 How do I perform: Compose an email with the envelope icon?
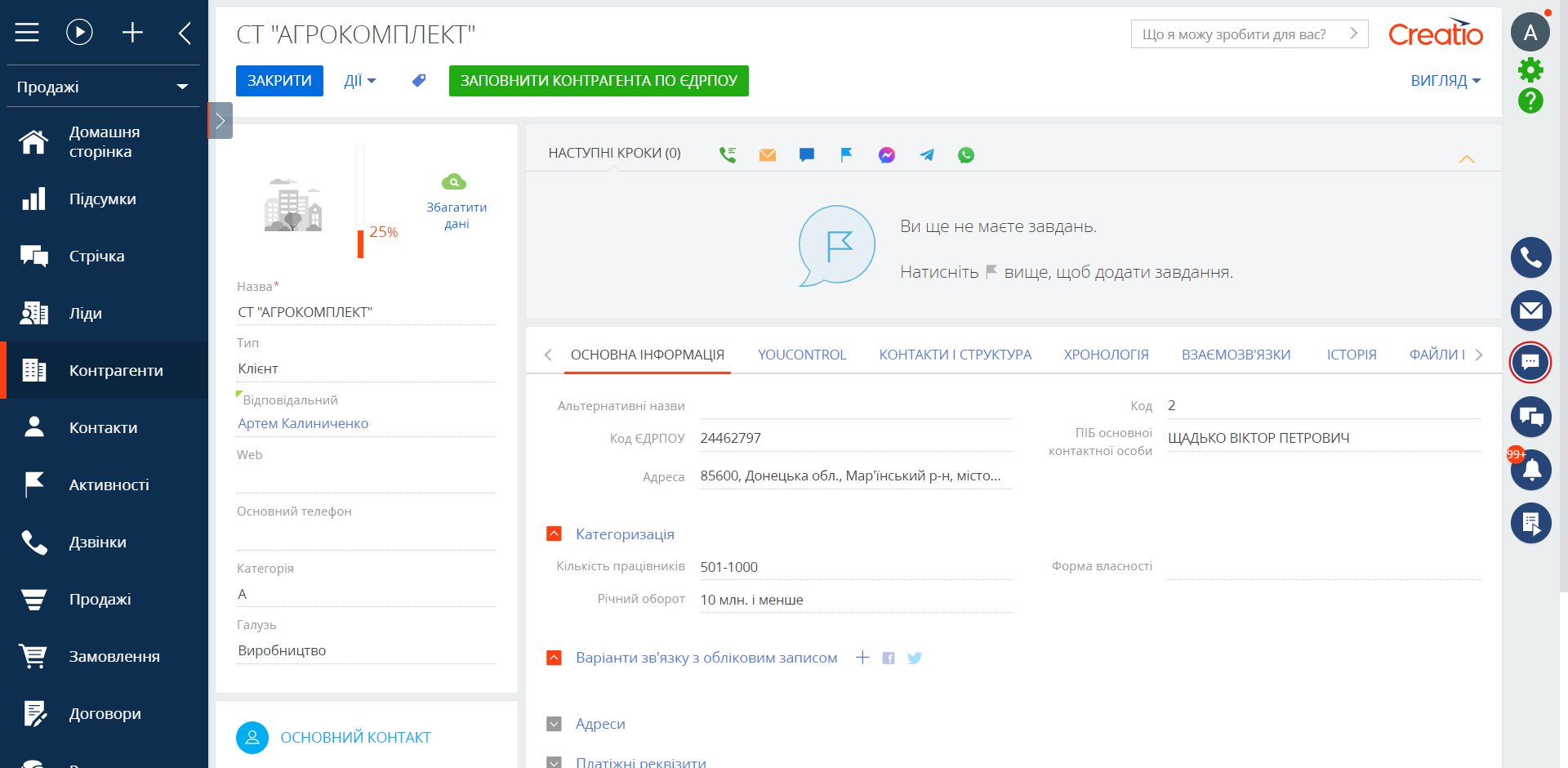click(767, 154)
